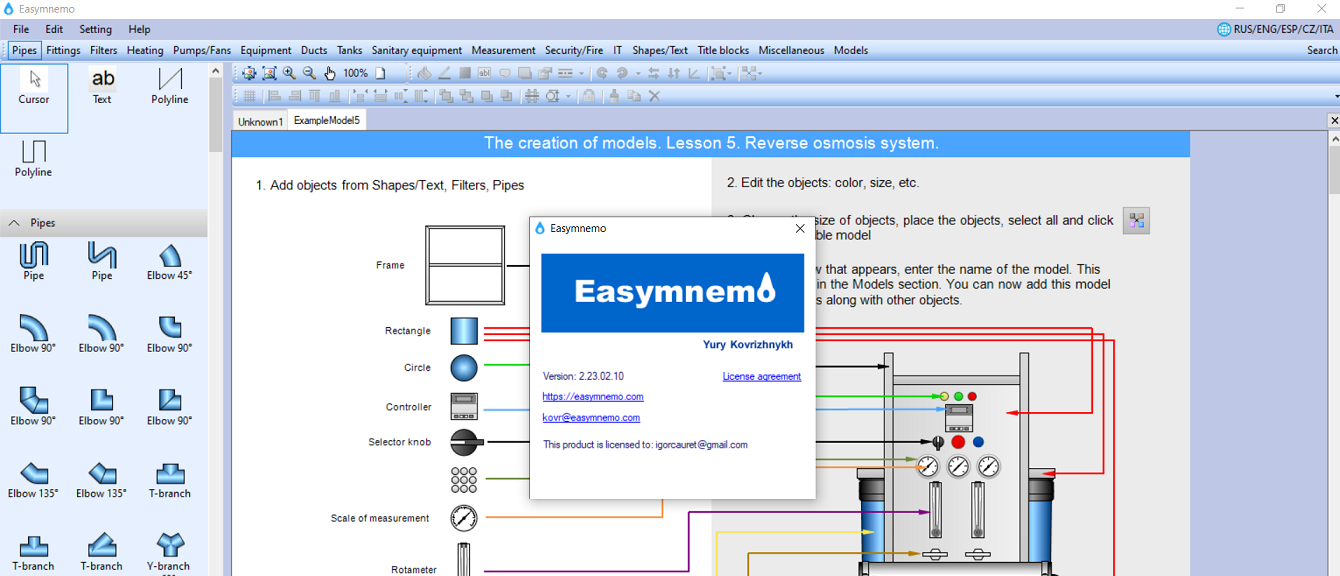This screenshot has width=1340, height=576.
Task: Switch to the ExampleModel5 tab
Action: 327,120
